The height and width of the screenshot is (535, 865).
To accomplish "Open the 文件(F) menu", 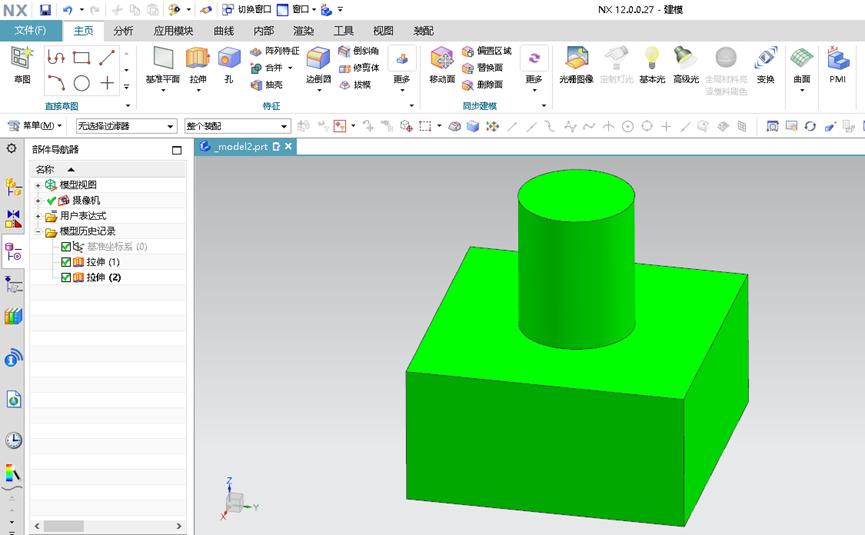I will [30, 31].
